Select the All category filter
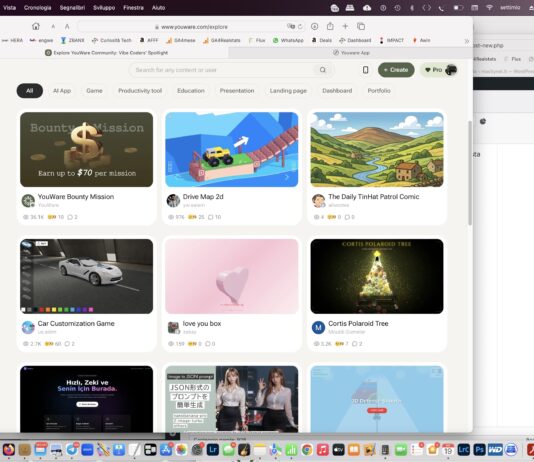The width and height of the screenshot is (534, 462). click(x=30, y=91)
